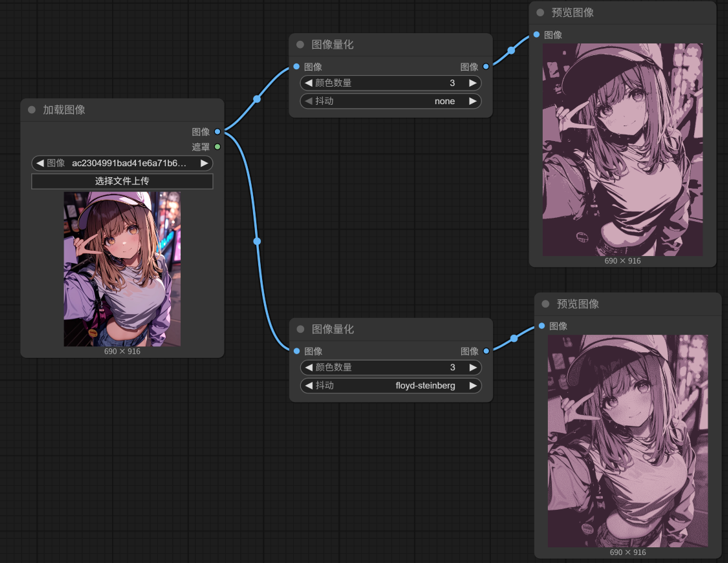Increase 颜色数量 in the lower 图像量化 node
The height and width of the screenshot is (563, 728).
pyautogui.click(x=473, y=368)
